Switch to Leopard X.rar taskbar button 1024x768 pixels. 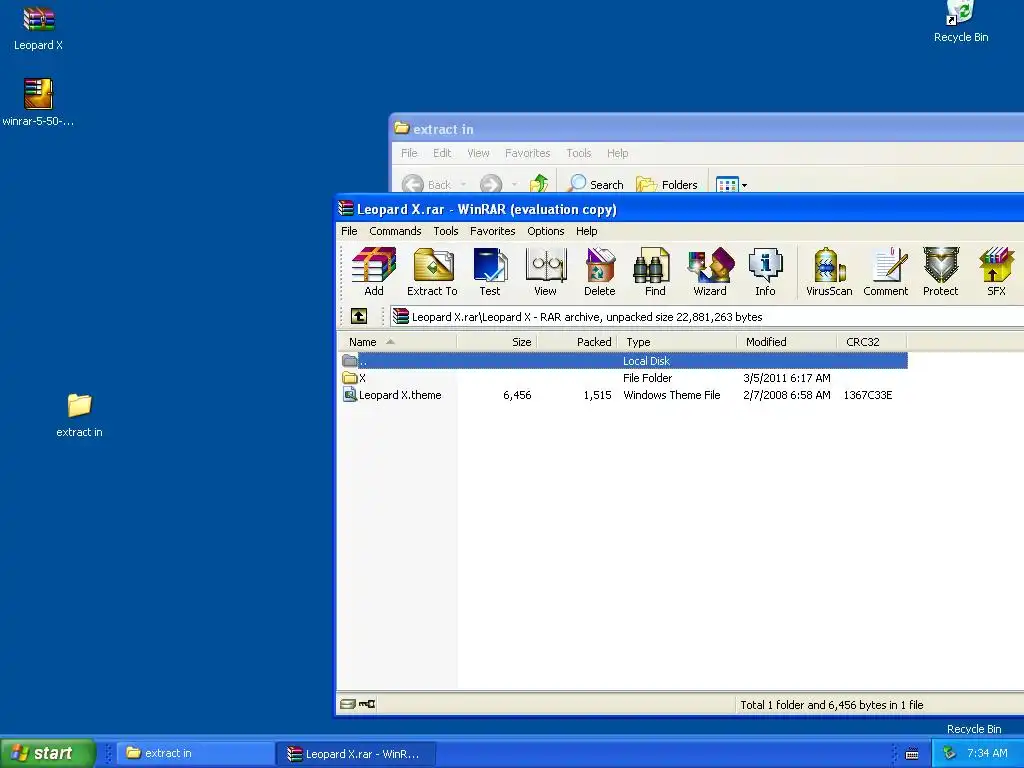(356, 754)
